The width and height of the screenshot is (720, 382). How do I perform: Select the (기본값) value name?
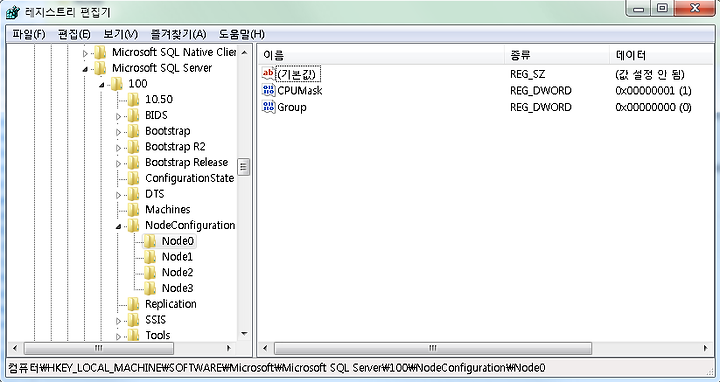(x=298, y=74)
